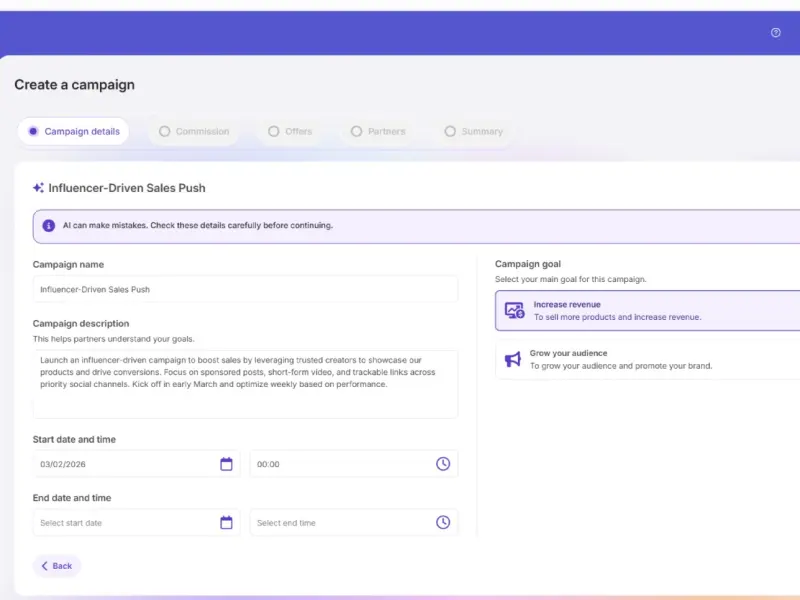Open the help icon in header
The height and width of the screenshot is (600, 800).
click(775, 33)
